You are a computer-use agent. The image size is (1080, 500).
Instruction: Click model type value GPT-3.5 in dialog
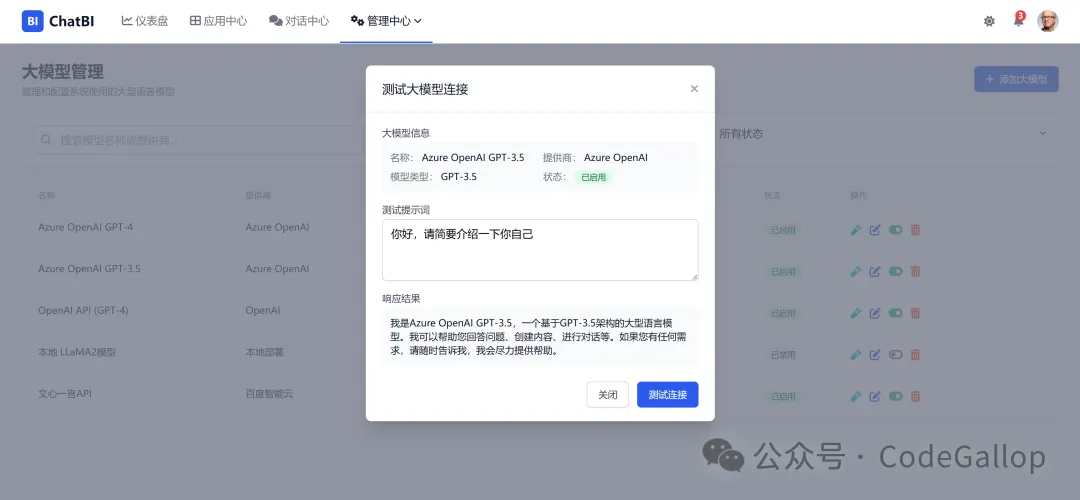coord(459,177)
